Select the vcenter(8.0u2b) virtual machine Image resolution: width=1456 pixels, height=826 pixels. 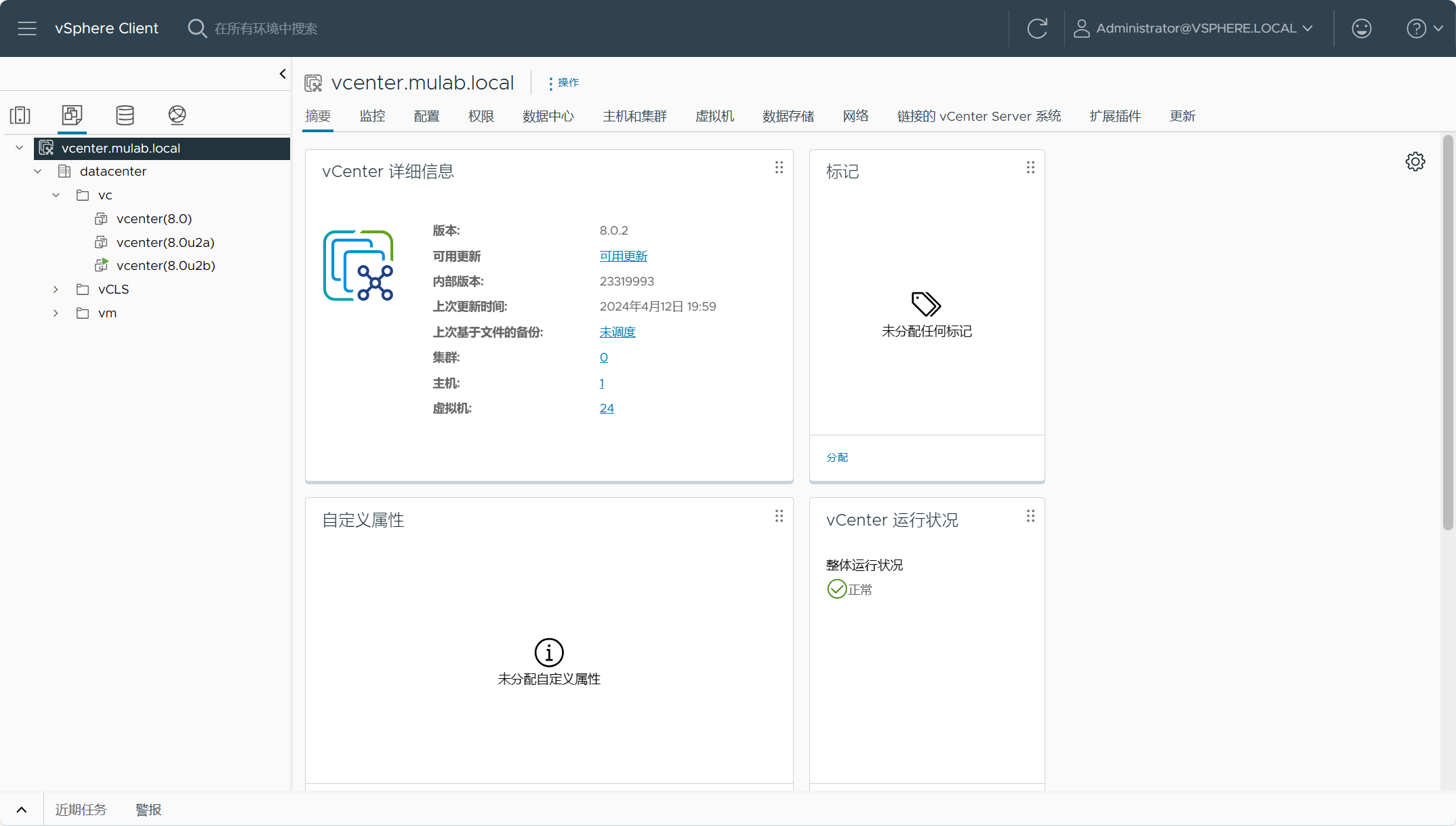(x=165, y=266)
